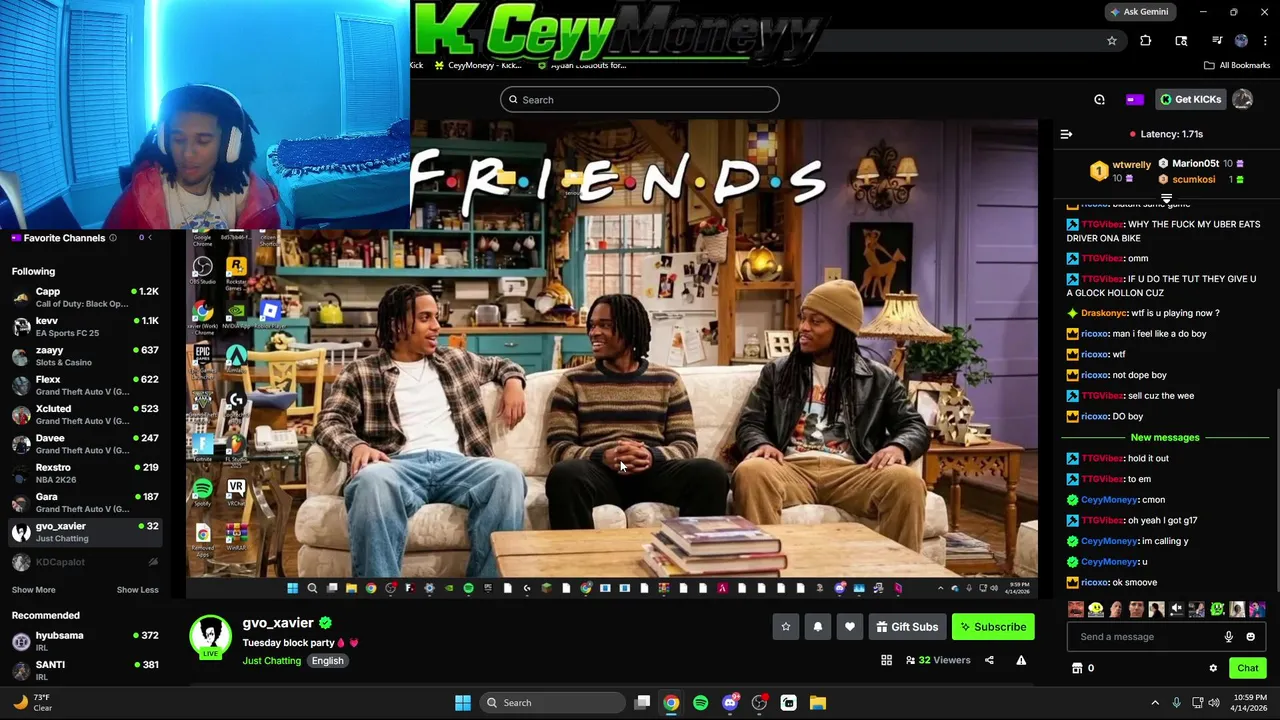
Task: Open hyubsama recommended channel
Action: tap(85, 641)
